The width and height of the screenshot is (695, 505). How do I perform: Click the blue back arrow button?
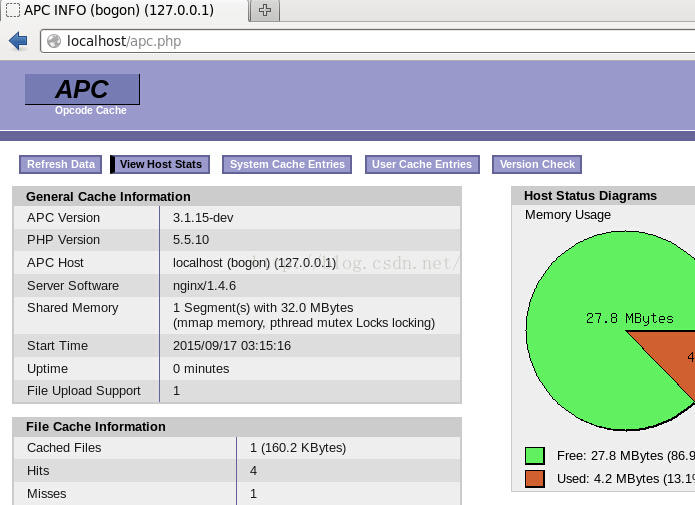click(18, 41)
